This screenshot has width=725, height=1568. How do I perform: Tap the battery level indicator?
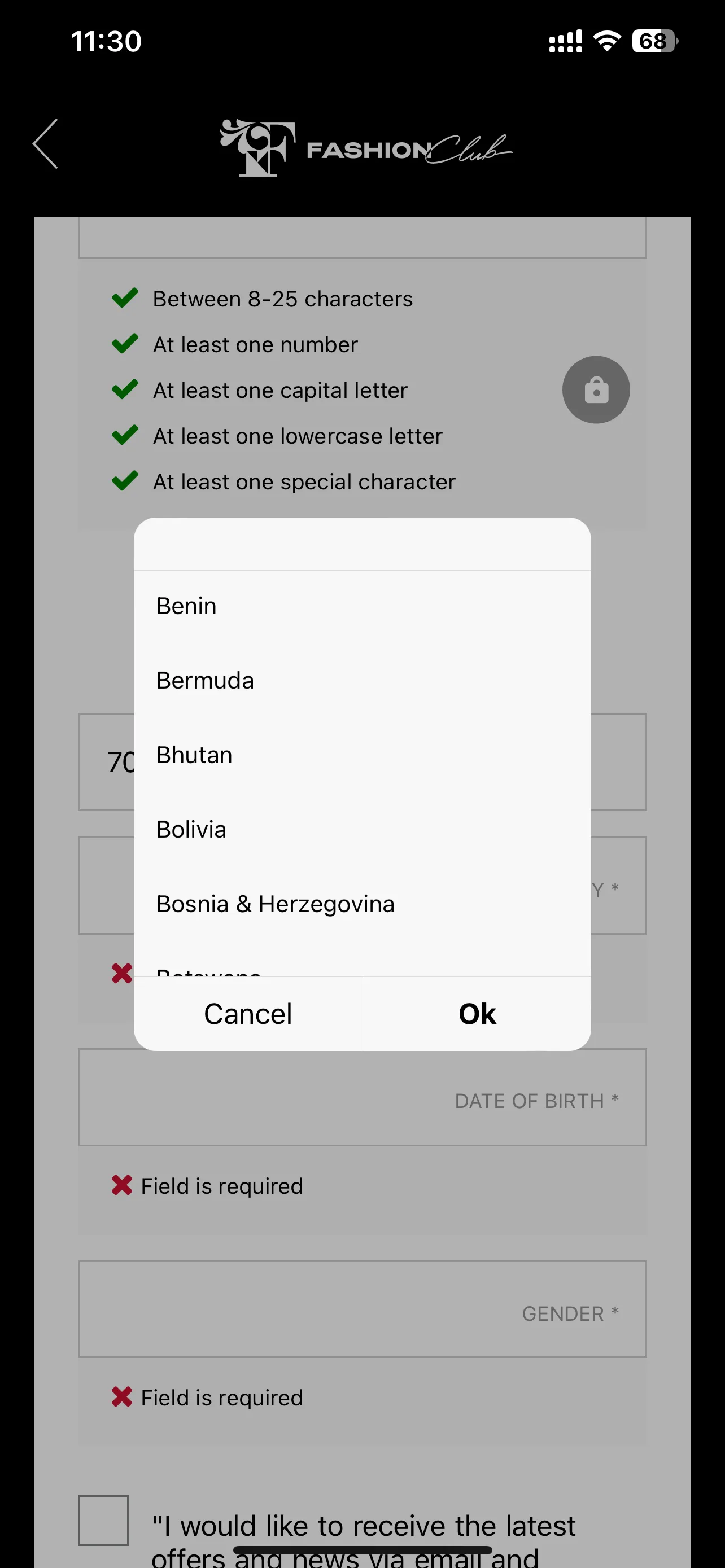point(655,41)
